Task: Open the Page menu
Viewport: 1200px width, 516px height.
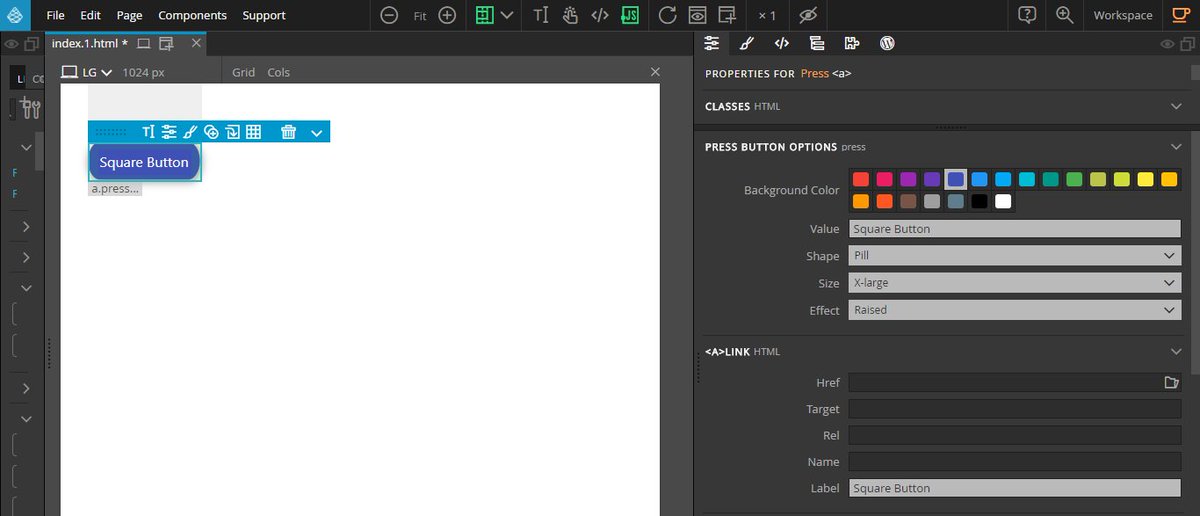Action: pos(129,15)
